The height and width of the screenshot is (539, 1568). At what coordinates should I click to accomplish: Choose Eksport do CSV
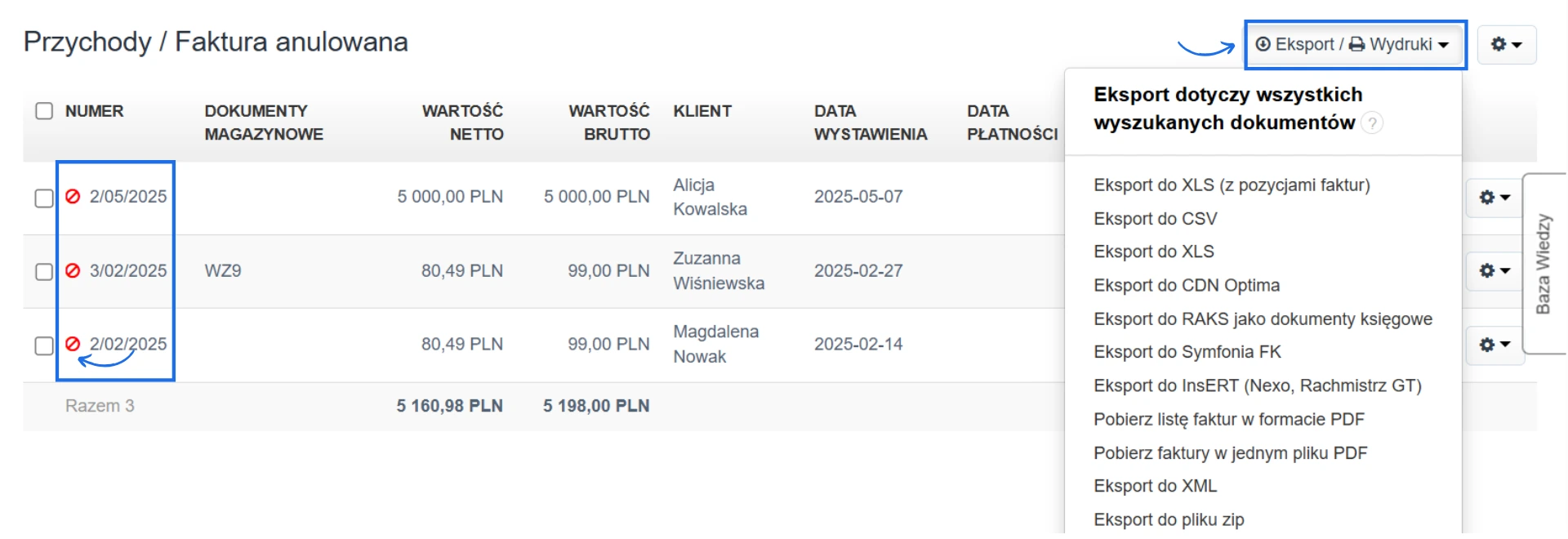click(1155, 219)
